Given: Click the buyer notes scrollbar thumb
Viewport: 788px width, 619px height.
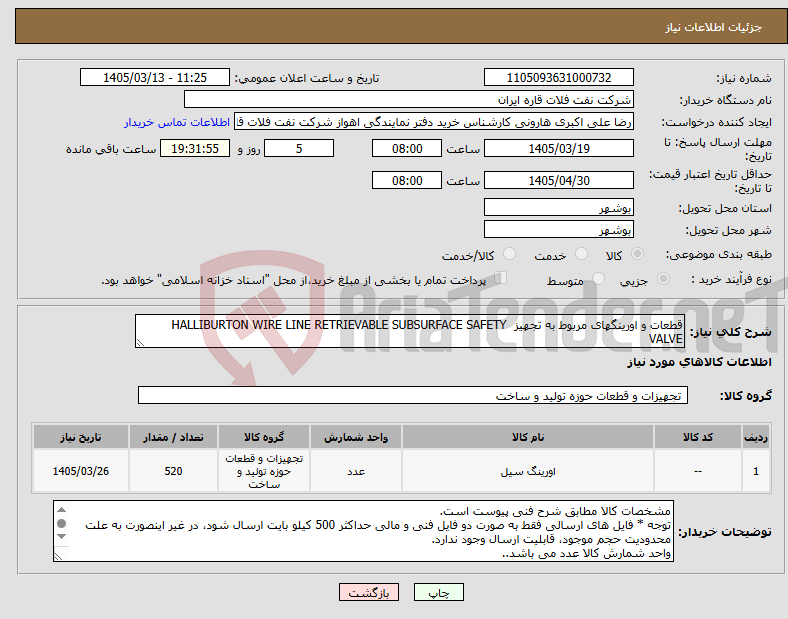Looking at the screenshot, I should [x=61, y=524].
